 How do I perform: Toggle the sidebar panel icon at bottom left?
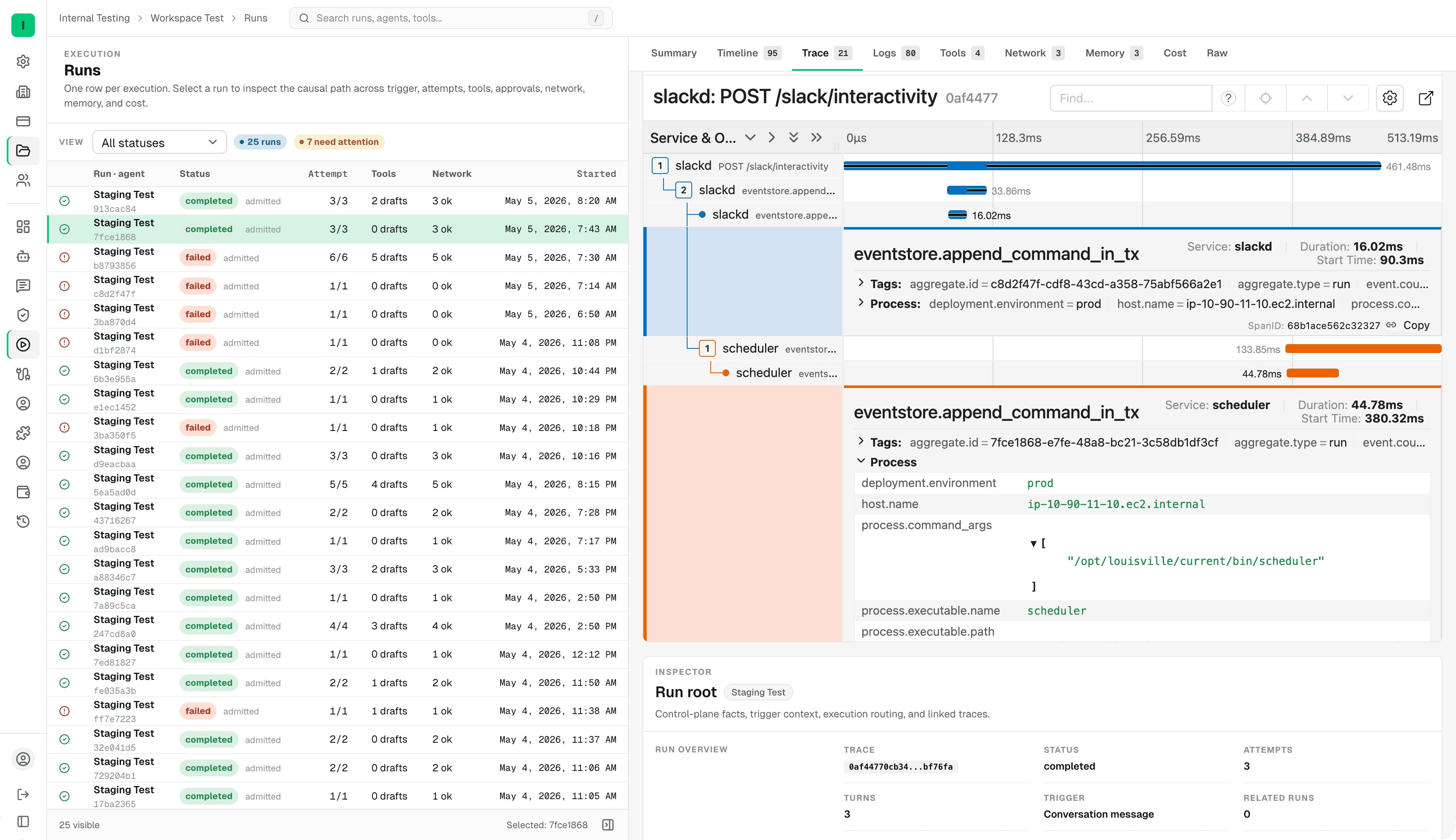tap(23, 821)
